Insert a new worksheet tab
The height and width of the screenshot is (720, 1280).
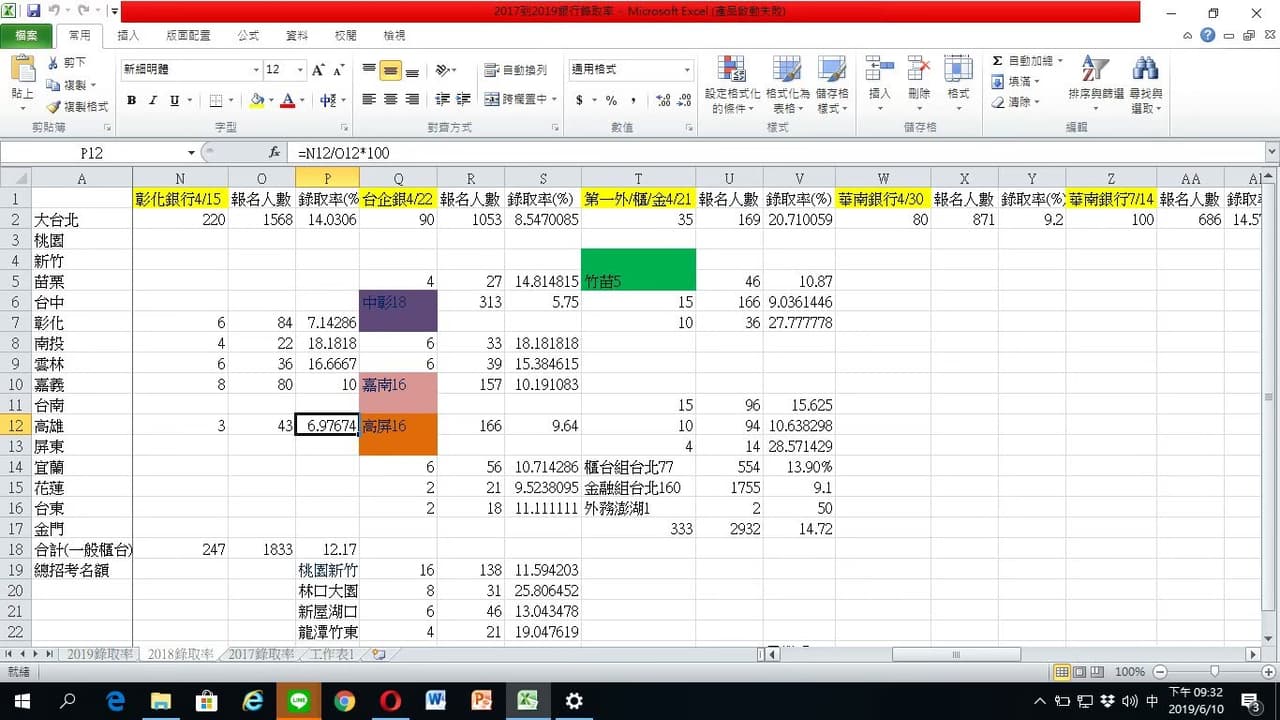coord(378,654)
